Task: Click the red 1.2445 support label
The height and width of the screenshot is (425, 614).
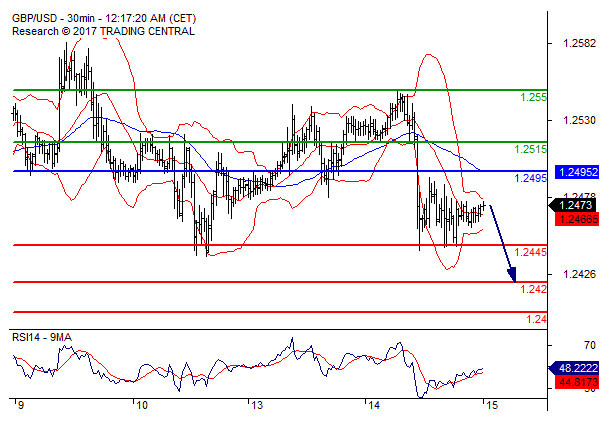Action: [x=530, y=252]
